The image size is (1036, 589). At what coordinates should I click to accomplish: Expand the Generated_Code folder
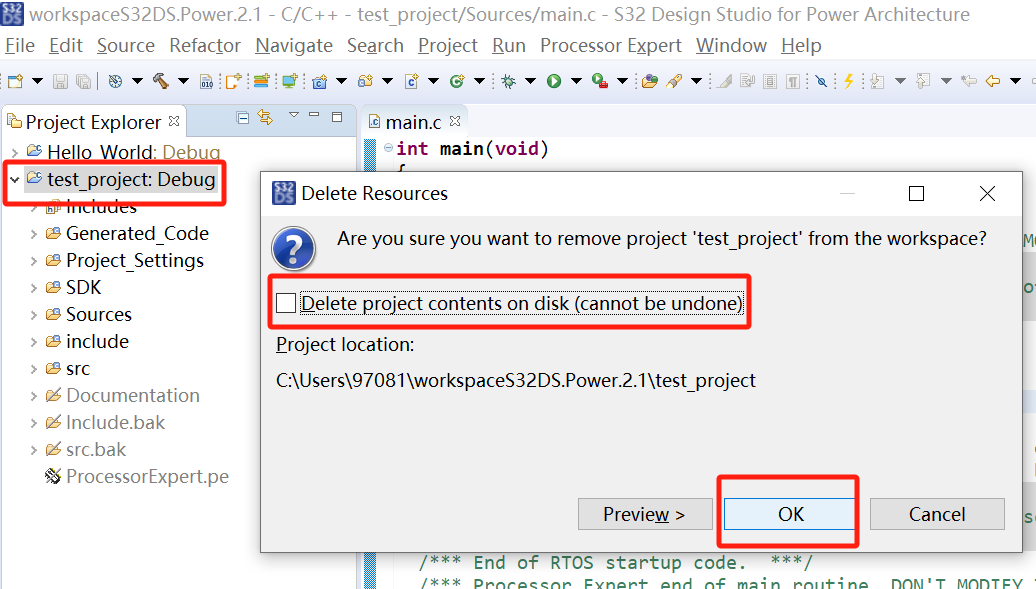[34, 233]
